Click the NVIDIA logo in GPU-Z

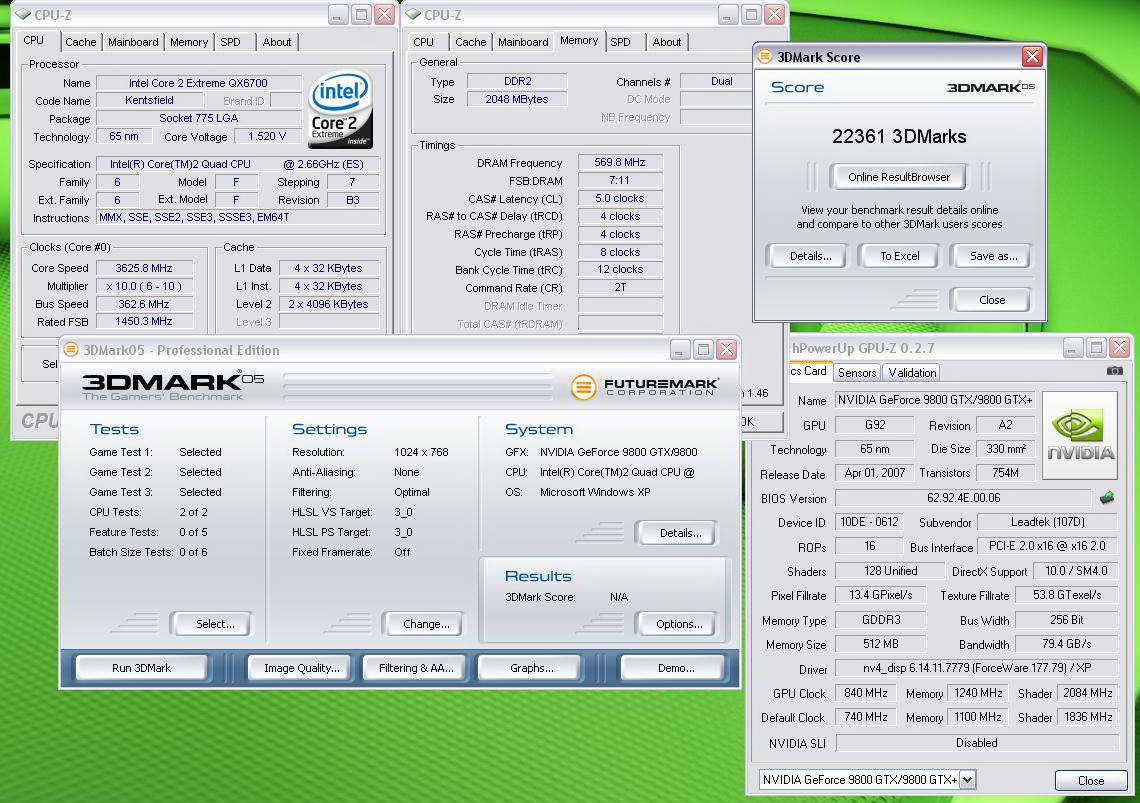pos(1080,435)
